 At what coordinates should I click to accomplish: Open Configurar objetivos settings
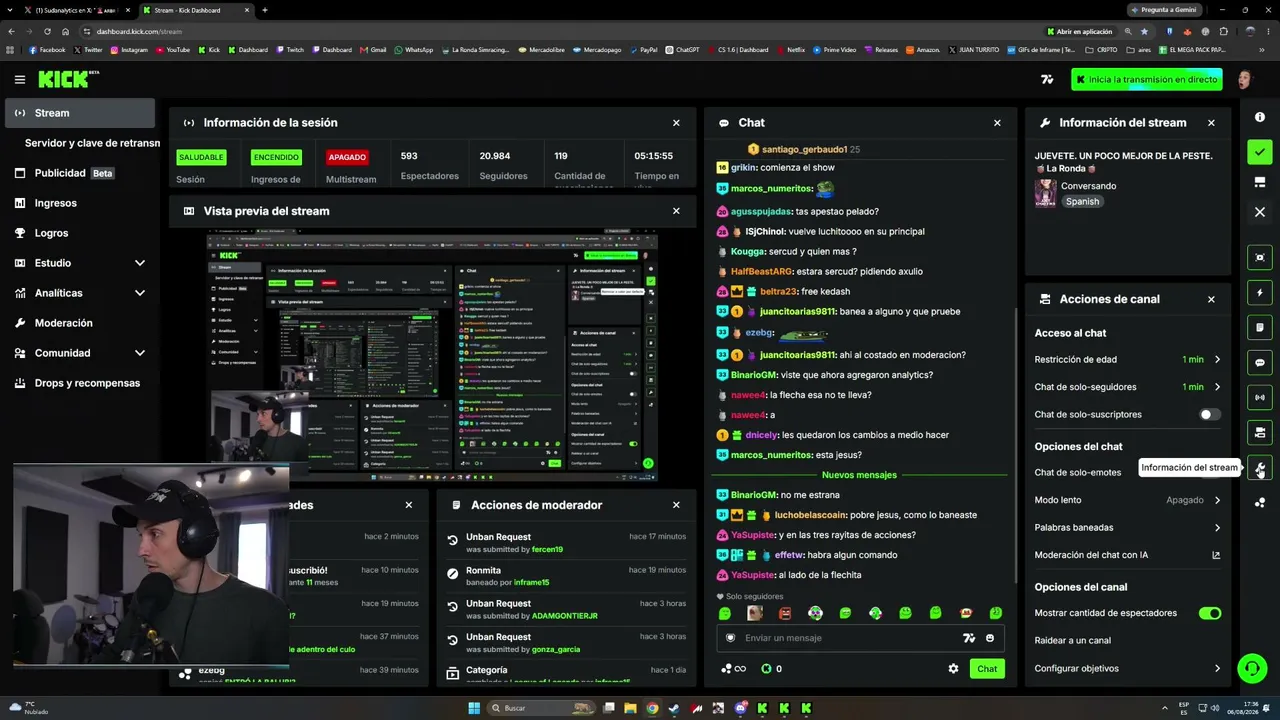pos(1128,668)
